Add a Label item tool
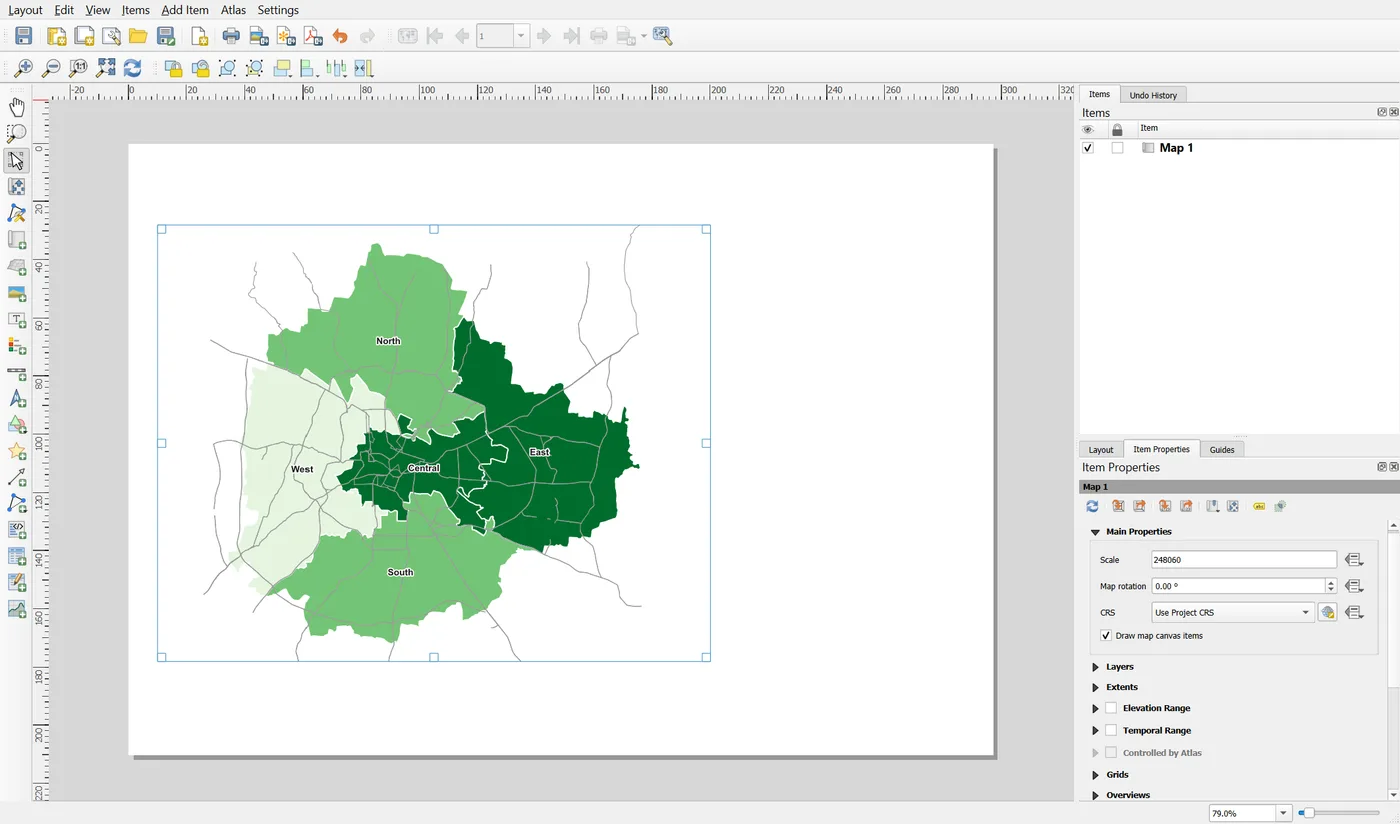The image size is (1400, 824). (17, 320)
